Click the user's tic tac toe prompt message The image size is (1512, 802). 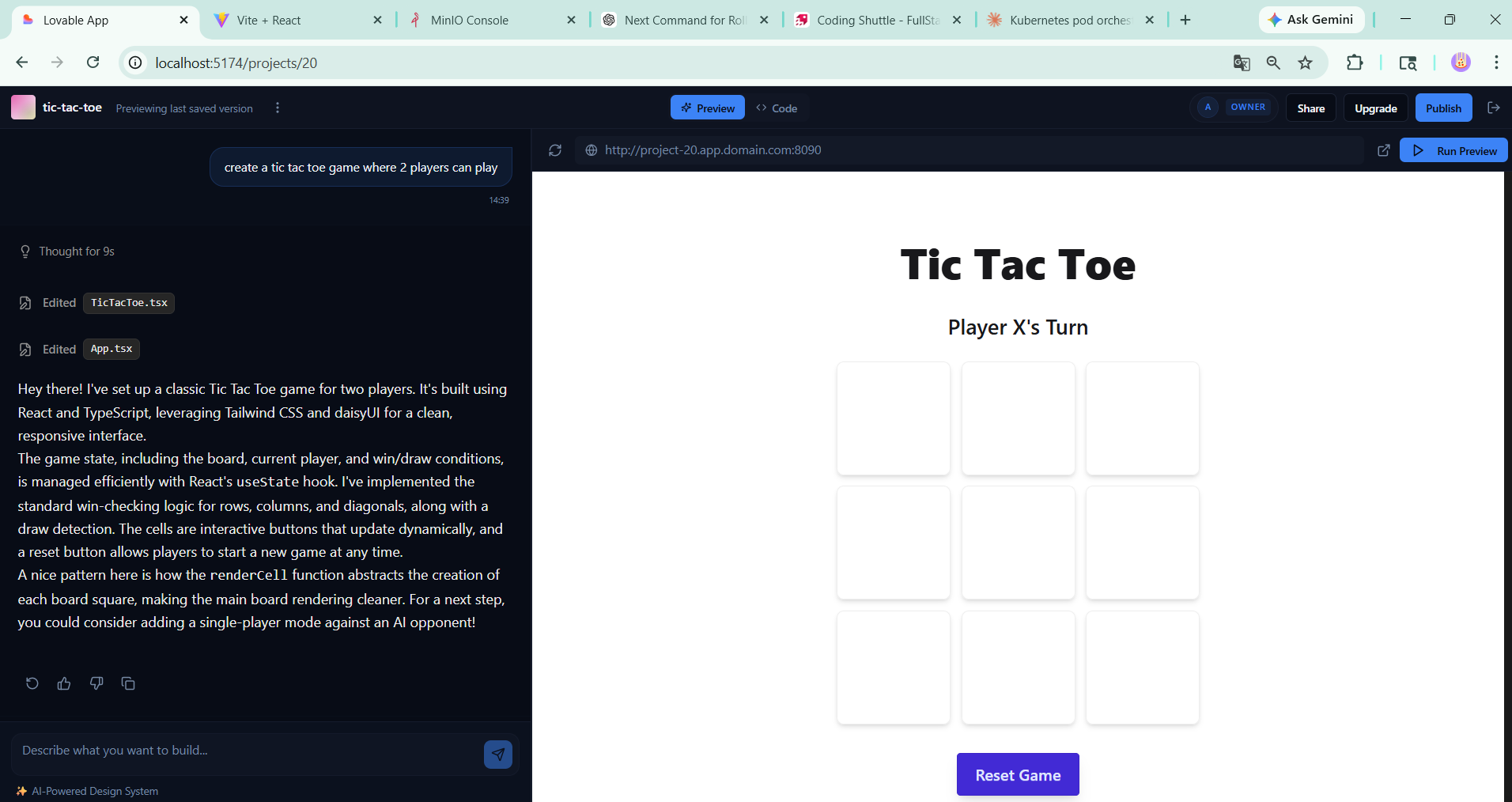[361, 167]
